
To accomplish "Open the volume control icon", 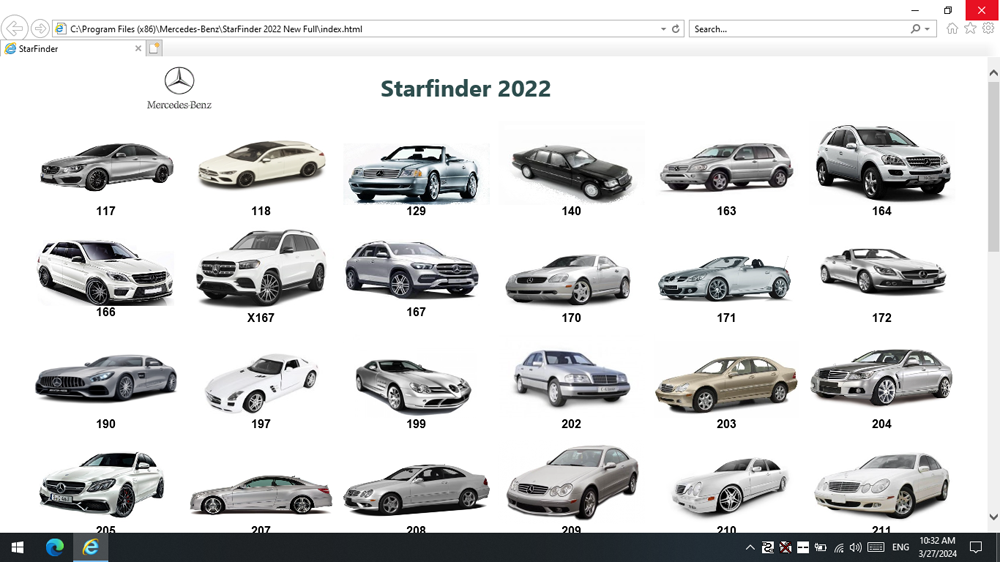I will [x=856, y=547].
